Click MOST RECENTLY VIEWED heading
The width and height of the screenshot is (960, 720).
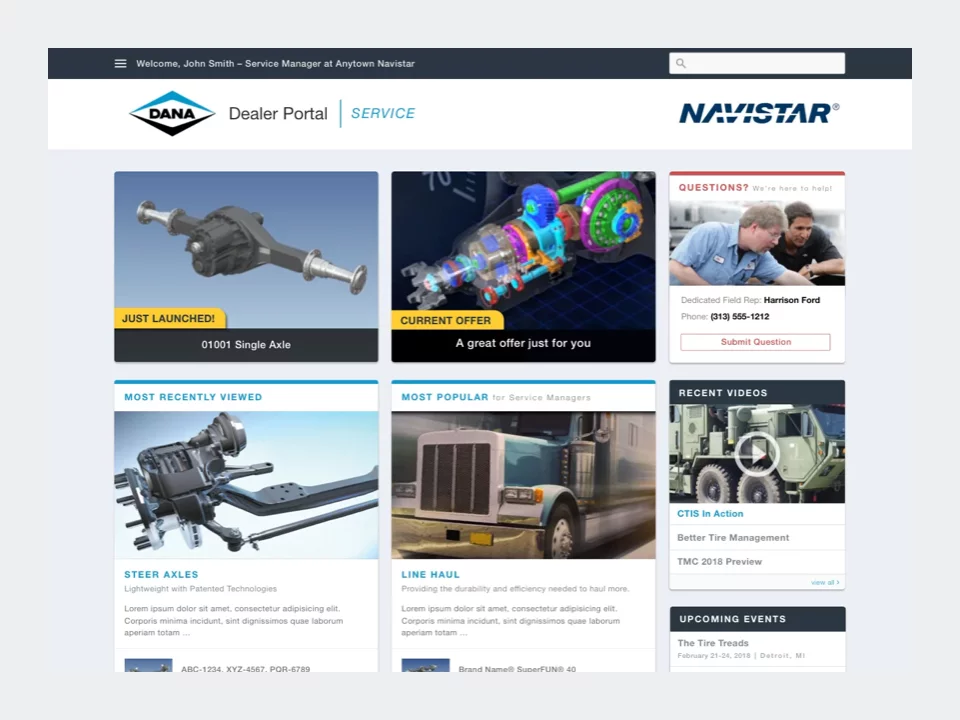click(193, 397)
